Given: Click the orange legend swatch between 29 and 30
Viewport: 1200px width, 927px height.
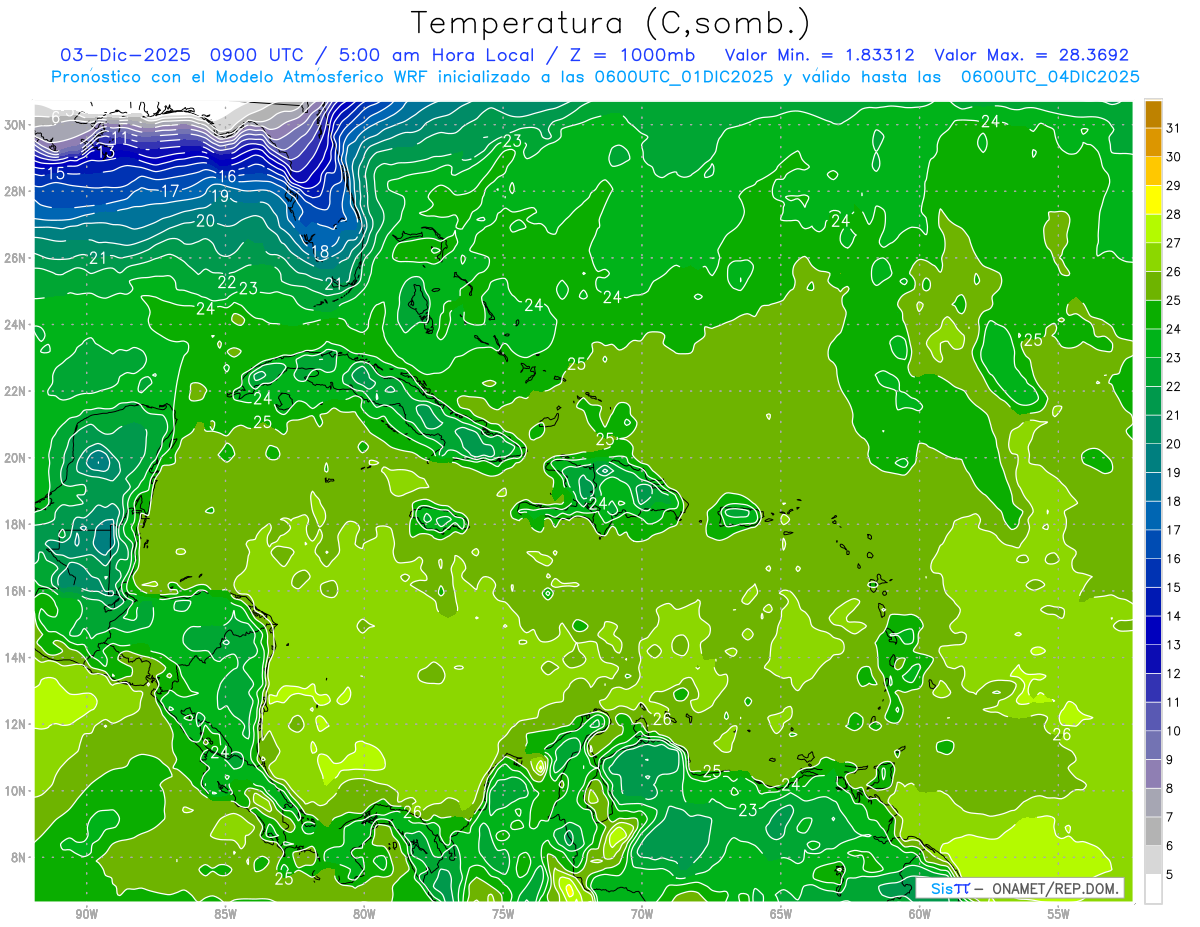Looking at the screenshot, I should (x=1153, y=170).
